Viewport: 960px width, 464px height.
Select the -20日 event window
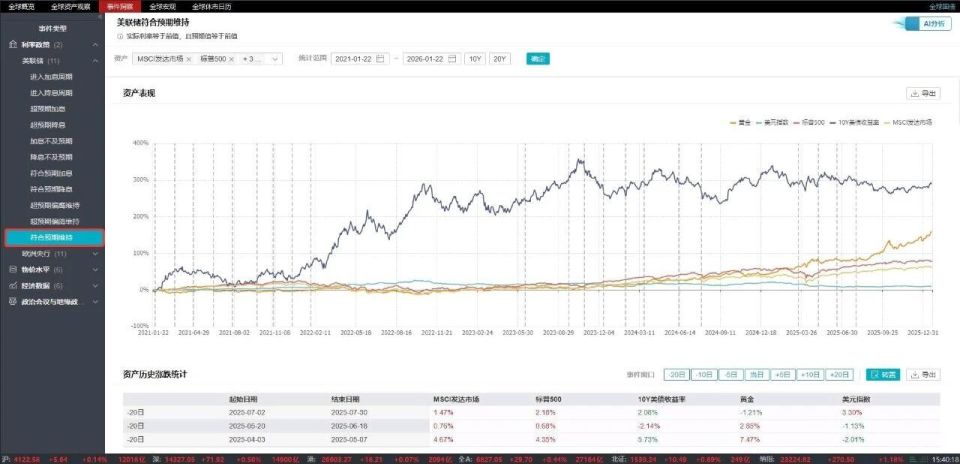pos(677,375)
